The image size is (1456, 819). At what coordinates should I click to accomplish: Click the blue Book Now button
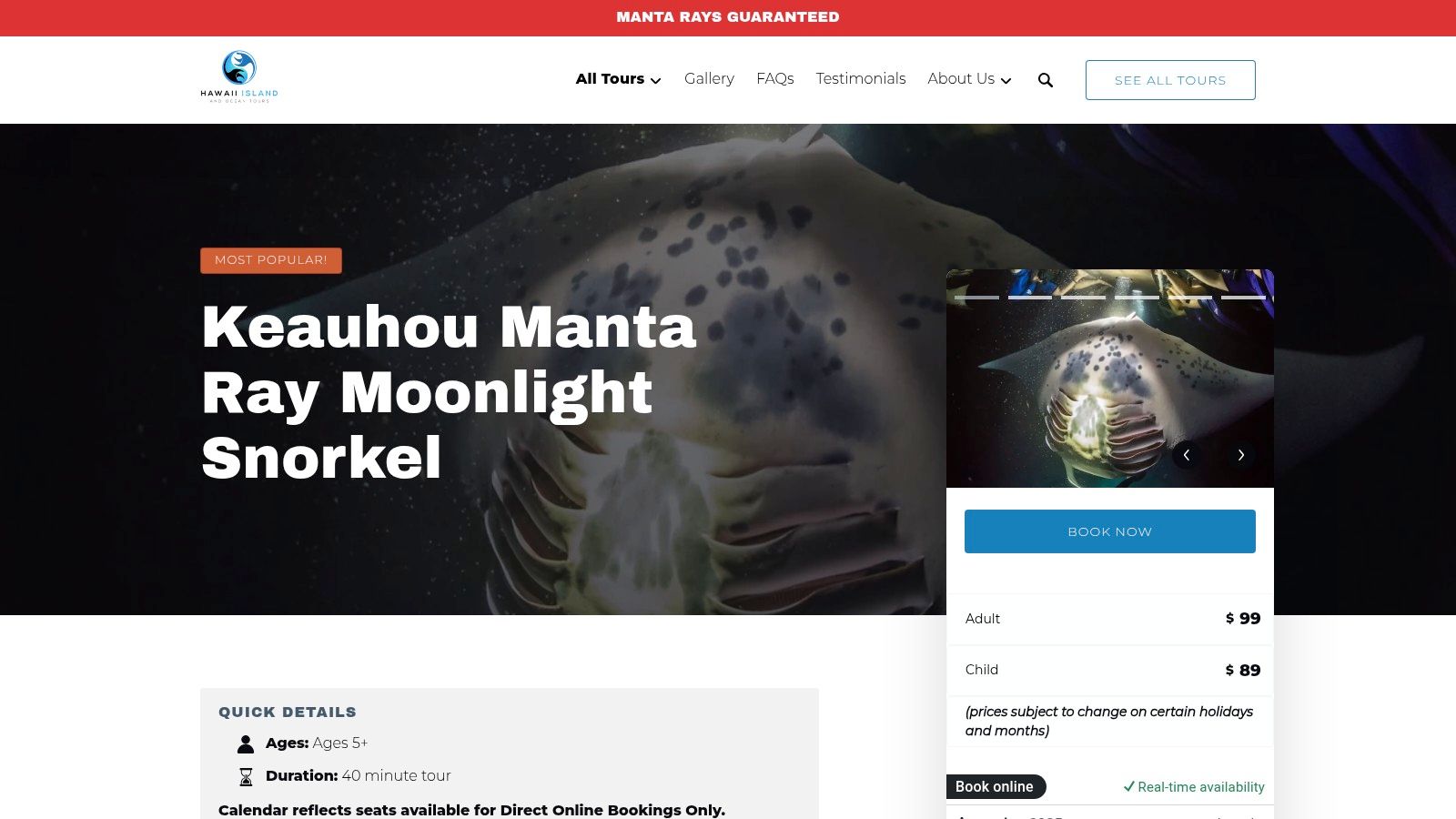(x=1110, y=531)
